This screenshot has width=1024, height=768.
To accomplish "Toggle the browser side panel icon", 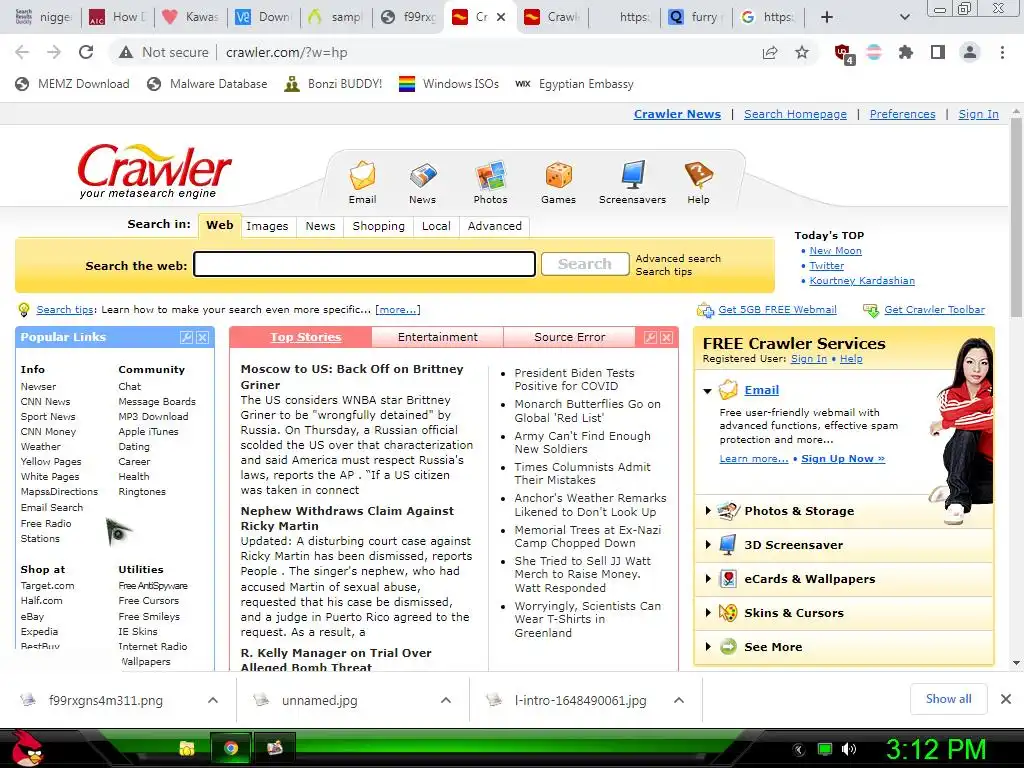I will [938, 52].
